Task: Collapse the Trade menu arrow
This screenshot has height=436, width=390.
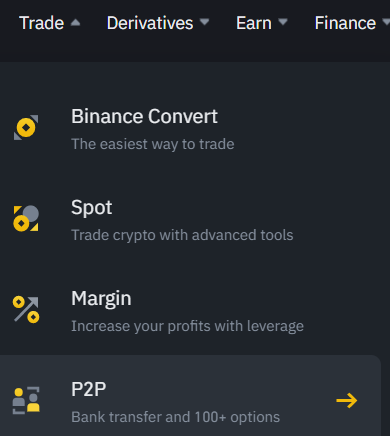Action: [x=76, y=22]
